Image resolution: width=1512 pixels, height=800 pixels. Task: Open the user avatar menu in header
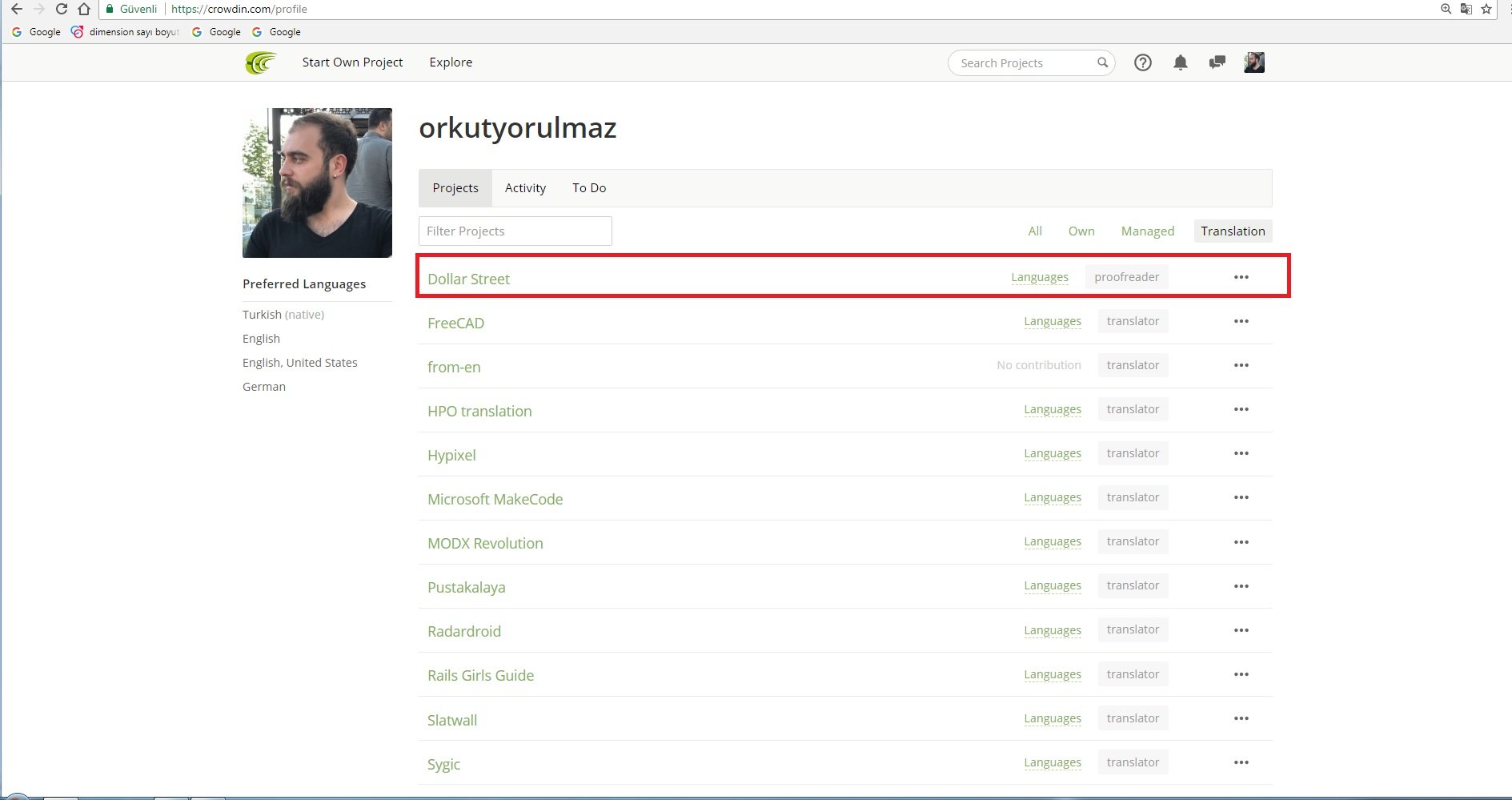[x=1254, y=62]
